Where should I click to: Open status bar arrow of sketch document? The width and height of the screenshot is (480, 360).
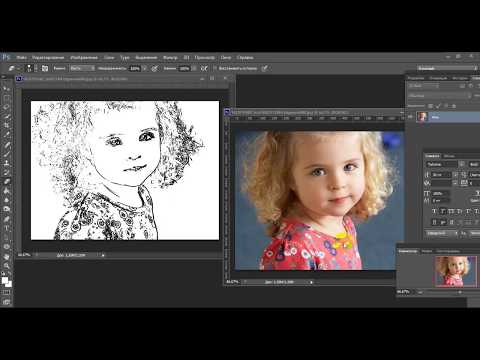point(103,255)
